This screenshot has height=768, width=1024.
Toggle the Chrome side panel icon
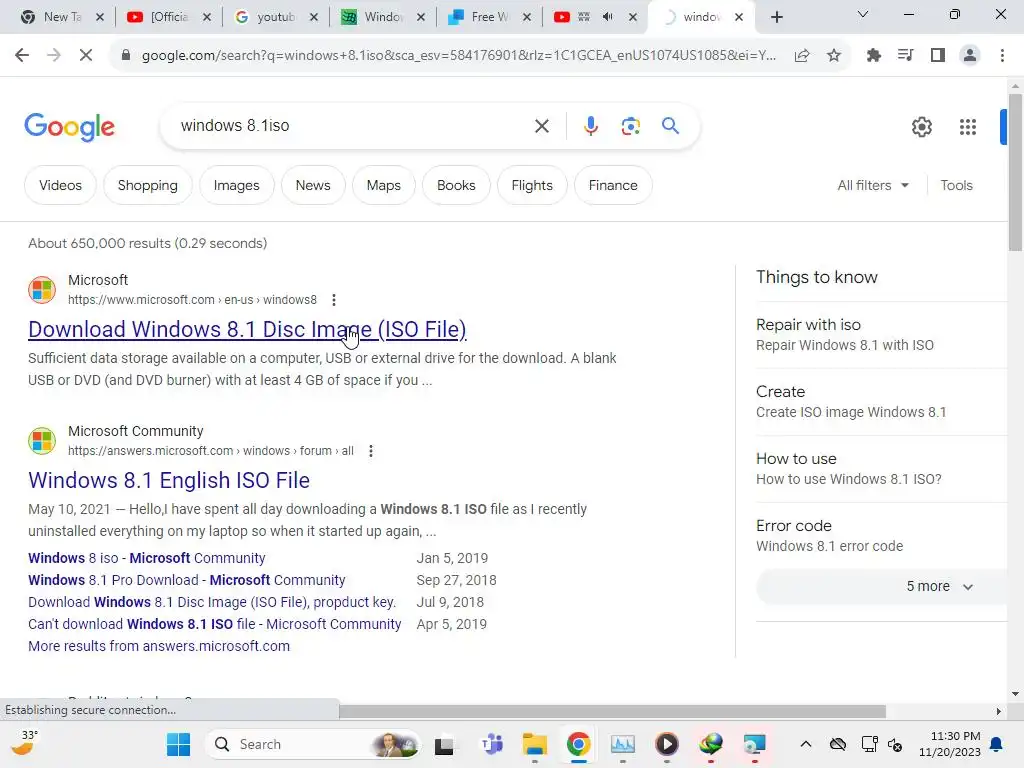pyautogui.click(x=938, y=56)
